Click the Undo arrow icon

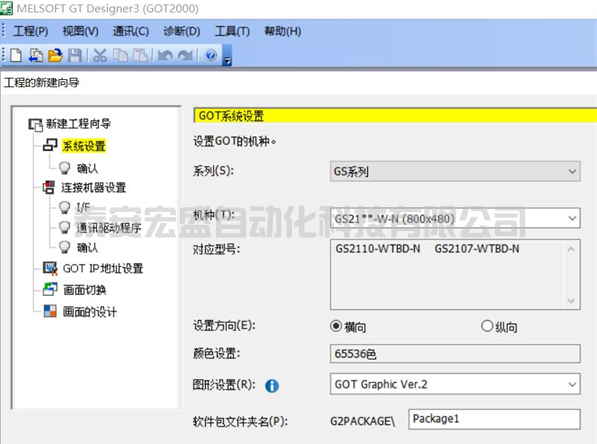click(165, 56)
